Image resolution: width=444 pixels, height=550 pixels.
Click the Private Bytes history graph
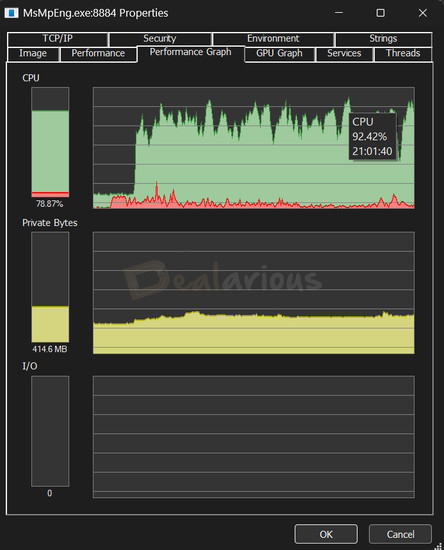[x=254, y=293]
